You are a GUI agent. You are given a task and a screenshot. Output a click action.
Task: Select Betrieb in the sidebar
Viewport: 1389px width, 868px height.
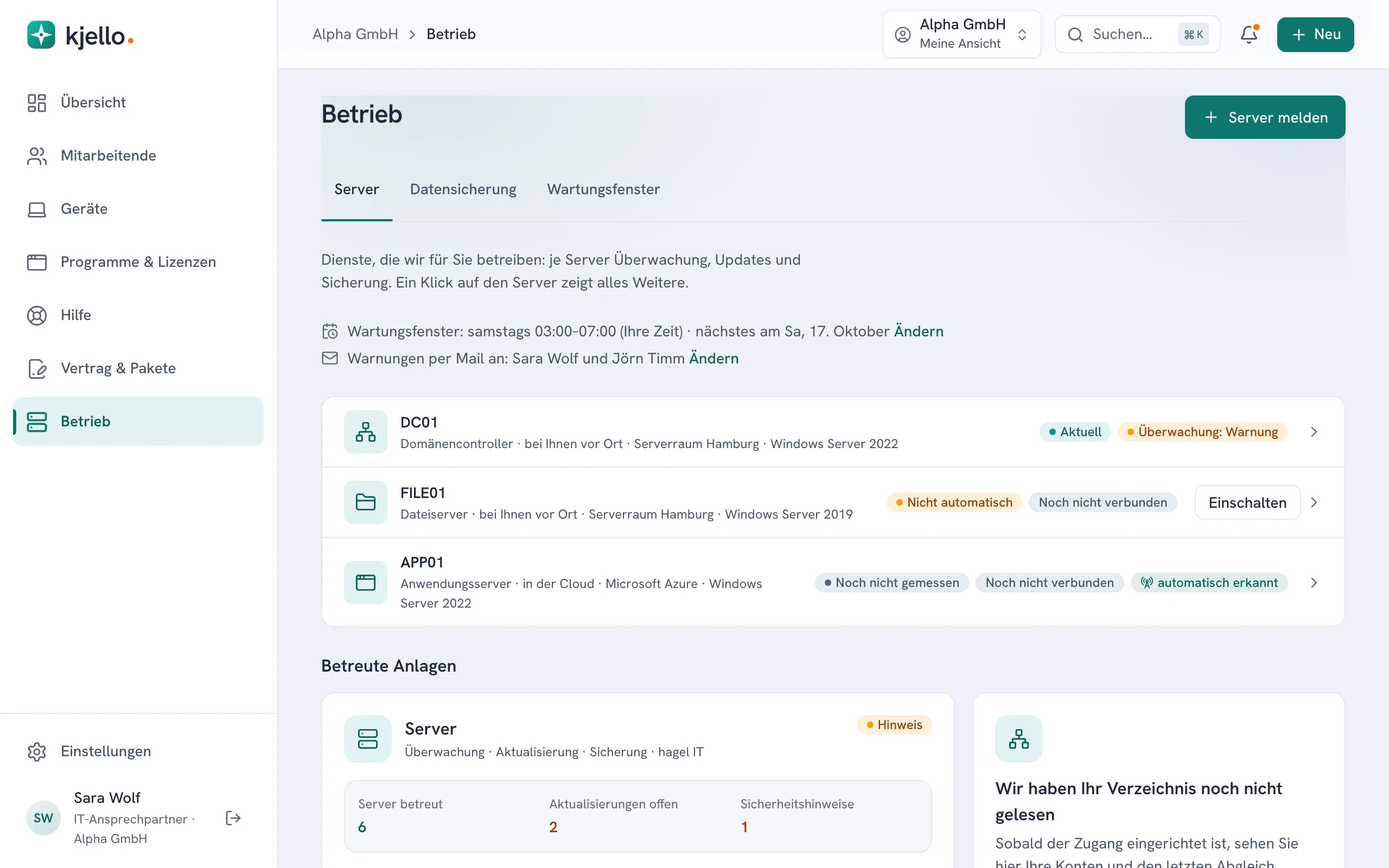(x=138, y=422)
